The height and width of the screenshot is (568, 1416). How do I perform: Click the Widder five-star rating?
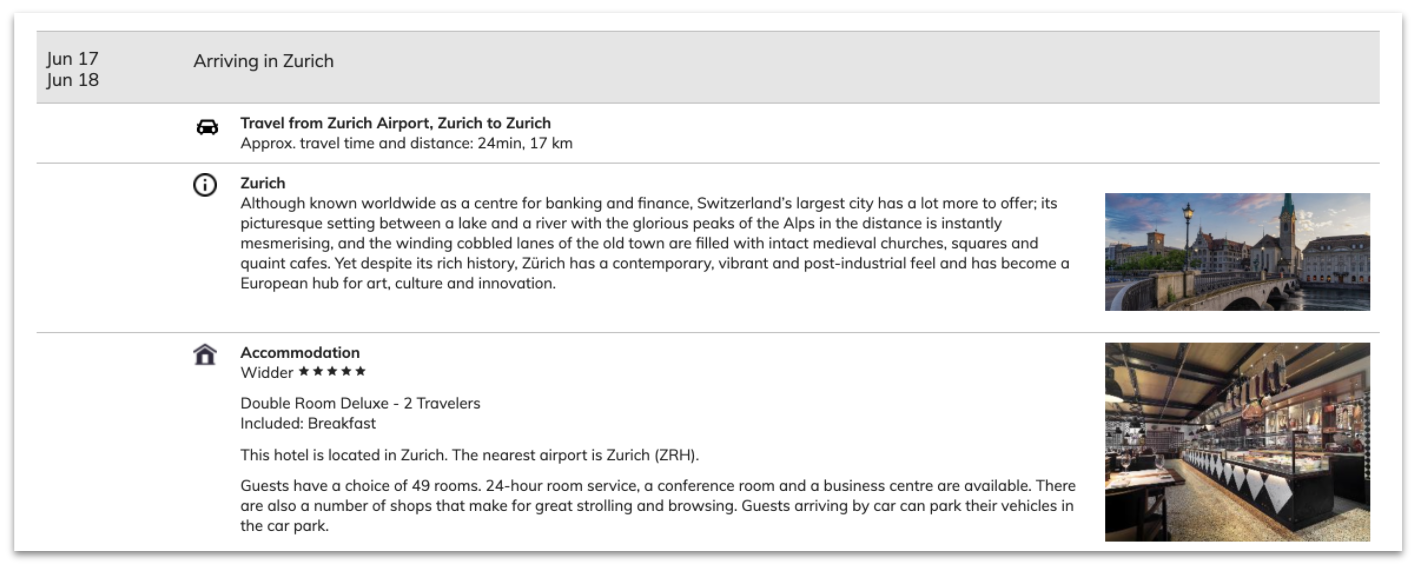(332, 372)
